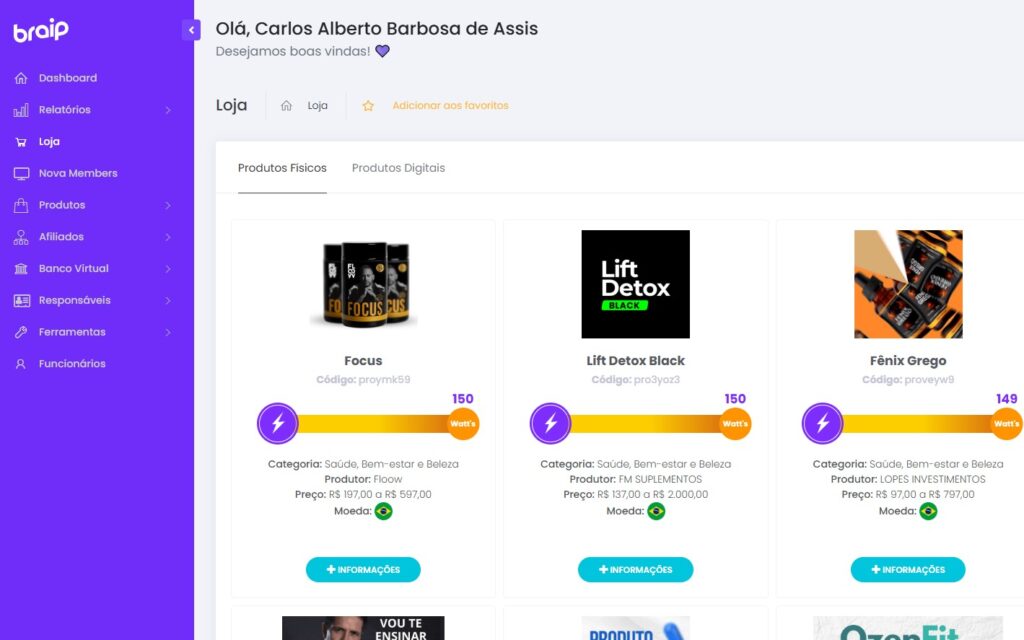This screenshot has height=640, width=1024.
Task: Click the Nova Members monitor icon
Action: [x=21, y=174]
